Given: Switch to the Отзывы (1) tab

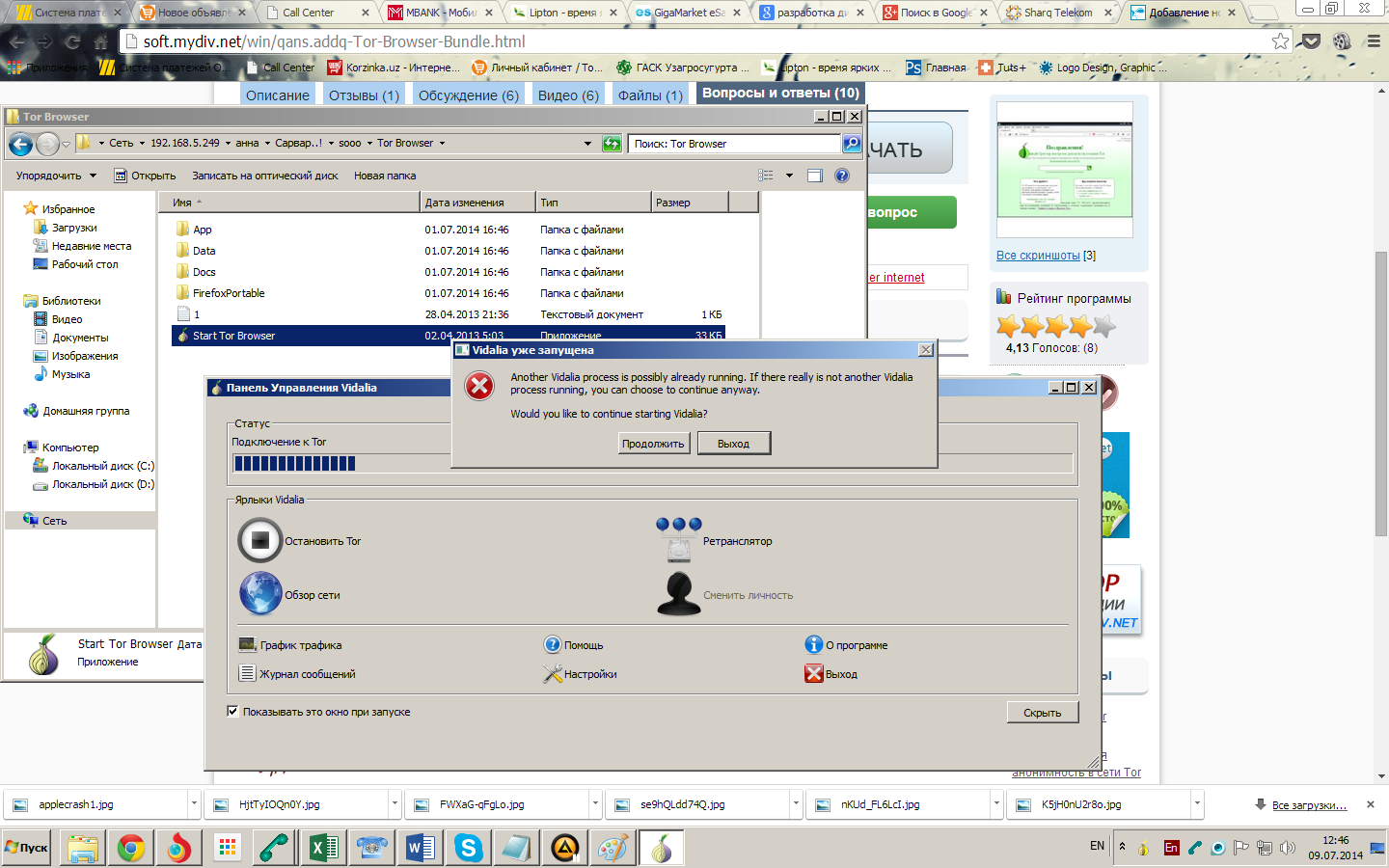Looking at the screenshot, I should (x=364, y=95).
